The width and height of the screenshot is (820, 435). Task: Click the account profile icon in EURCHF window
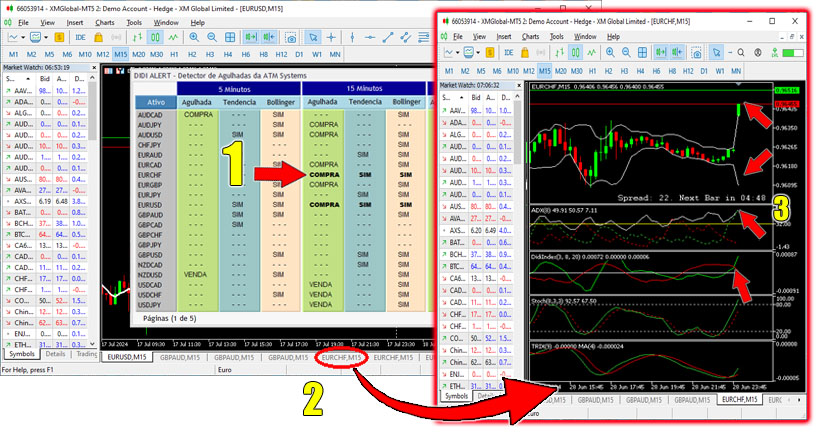coord(758,52)
